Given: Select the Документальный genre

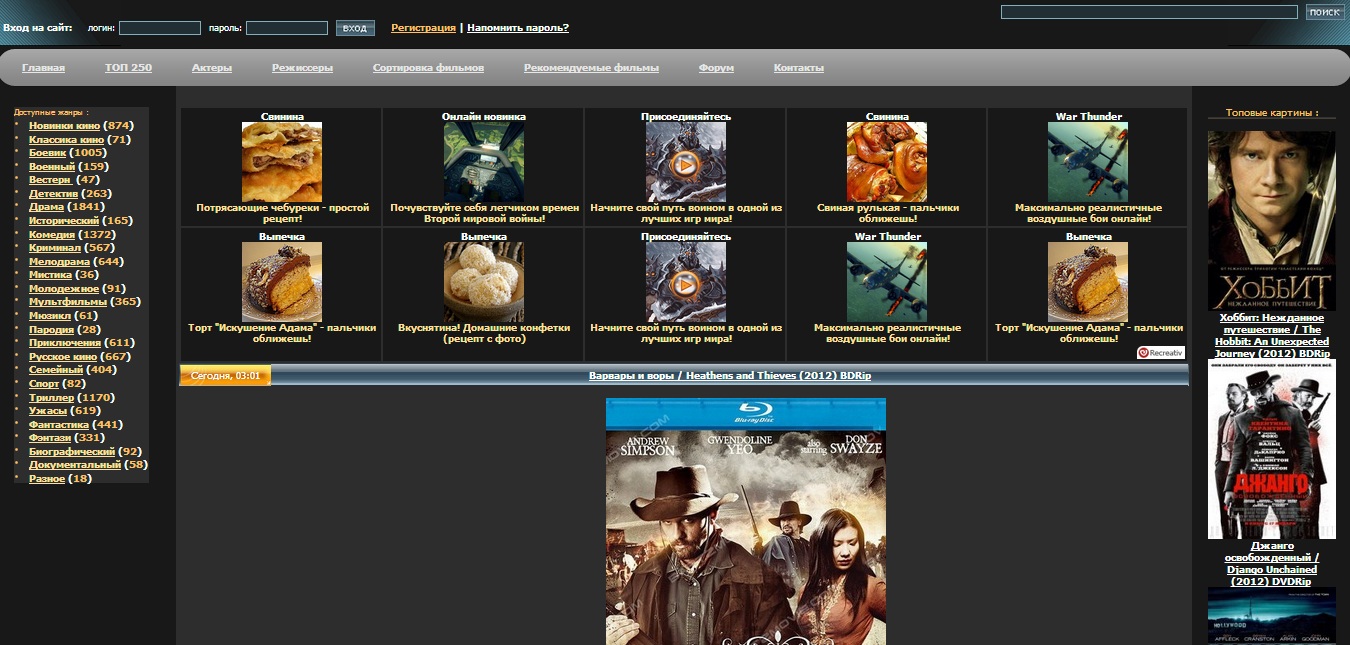Looking at the screenshot, I should (x=75, y=464).
